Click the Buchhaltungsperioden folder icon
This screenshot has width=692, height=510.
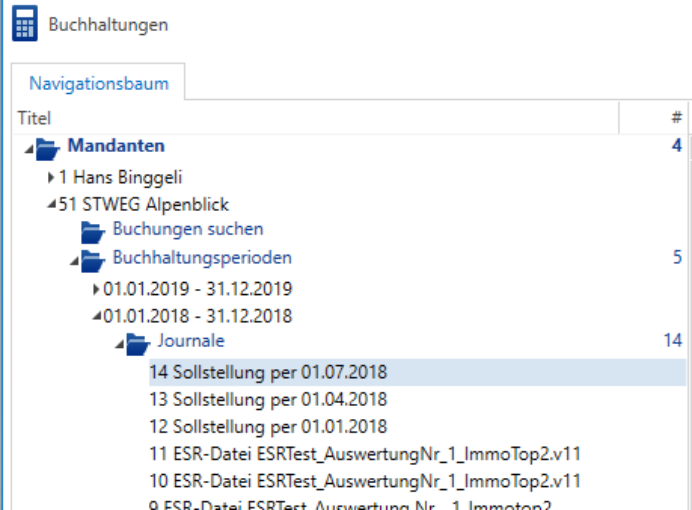93,261
